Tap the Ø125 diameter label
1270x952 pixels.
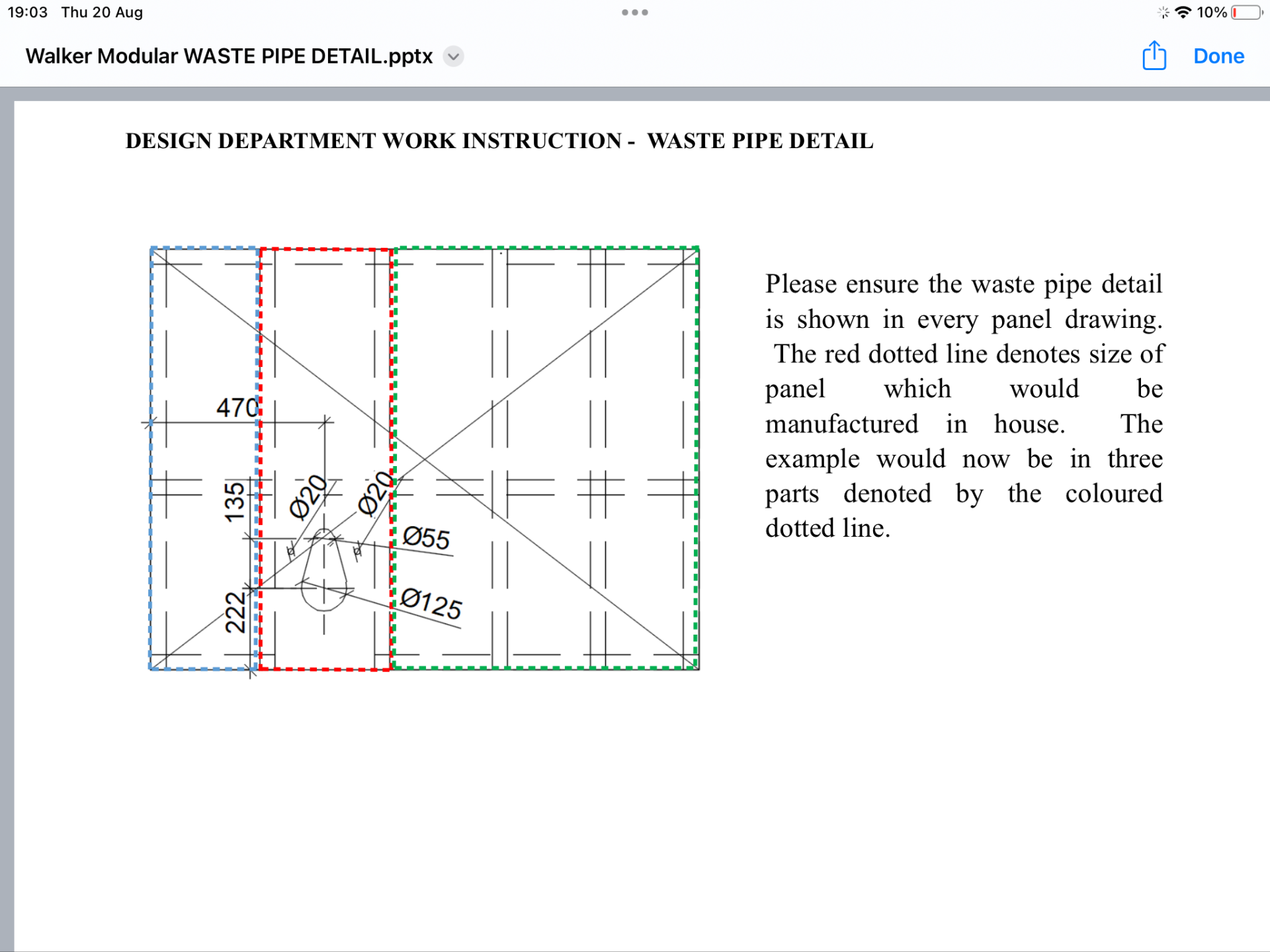click(431, 604)
